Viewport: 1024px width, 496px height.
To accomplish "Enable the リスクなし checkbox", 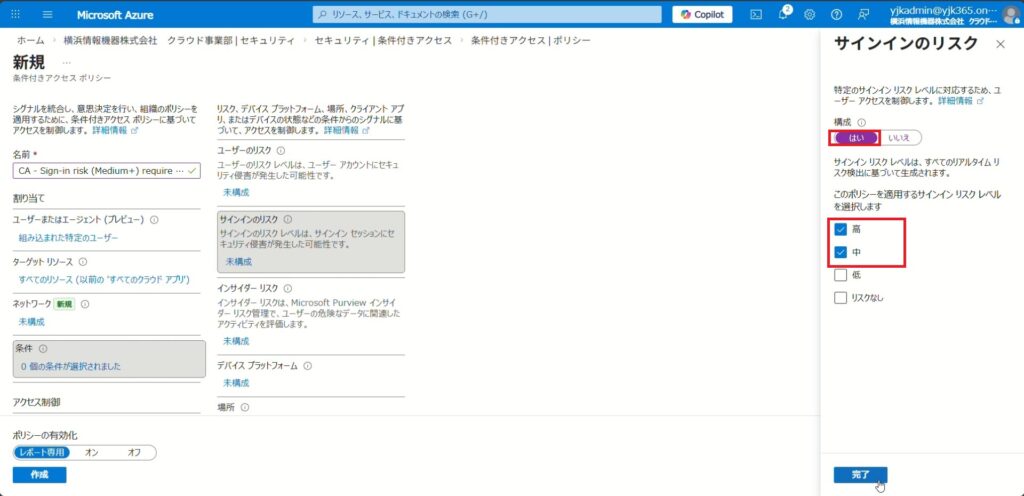I will (x=841, y=297).
